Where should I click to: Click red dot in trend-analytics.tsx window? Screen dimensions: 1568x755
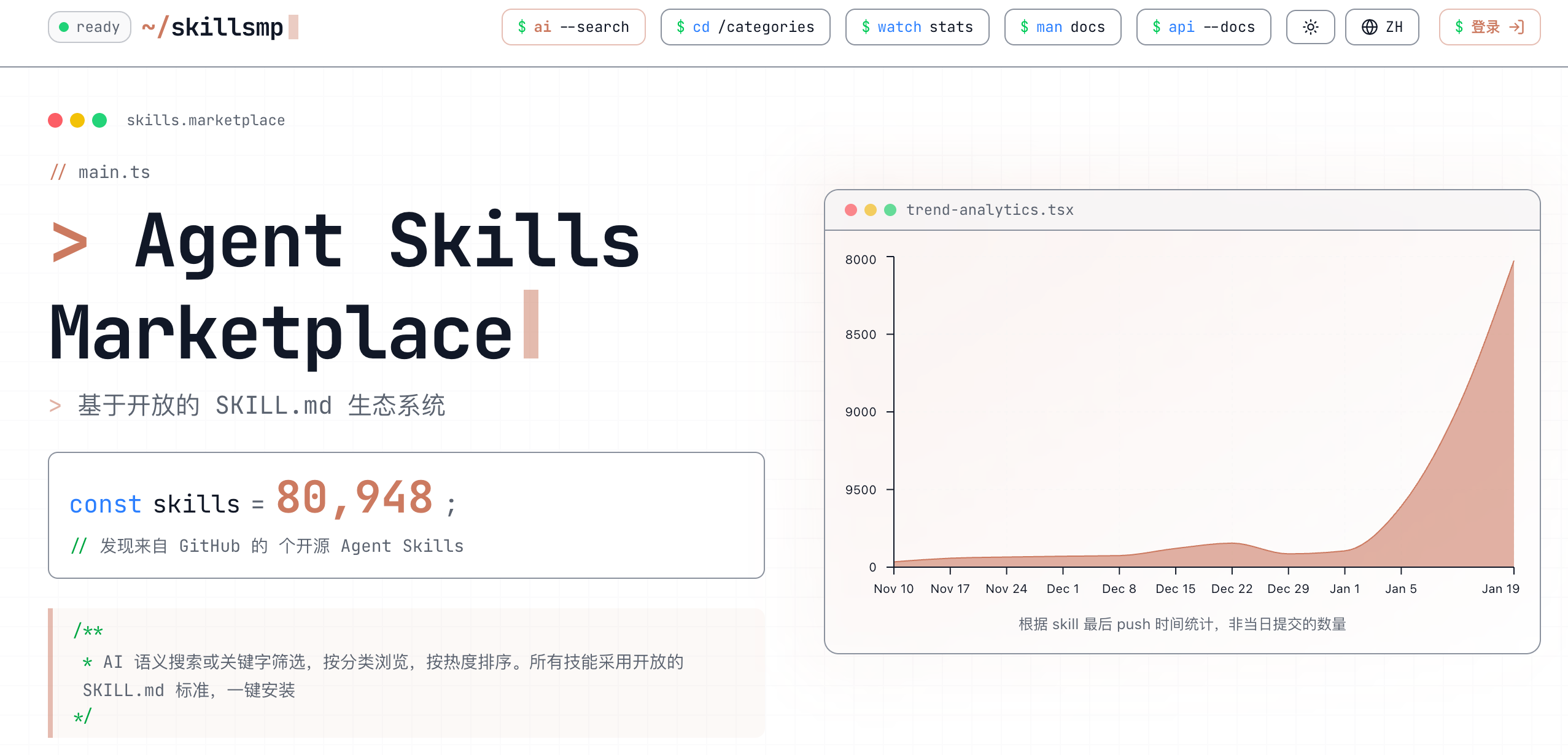[x=851, y=210]
